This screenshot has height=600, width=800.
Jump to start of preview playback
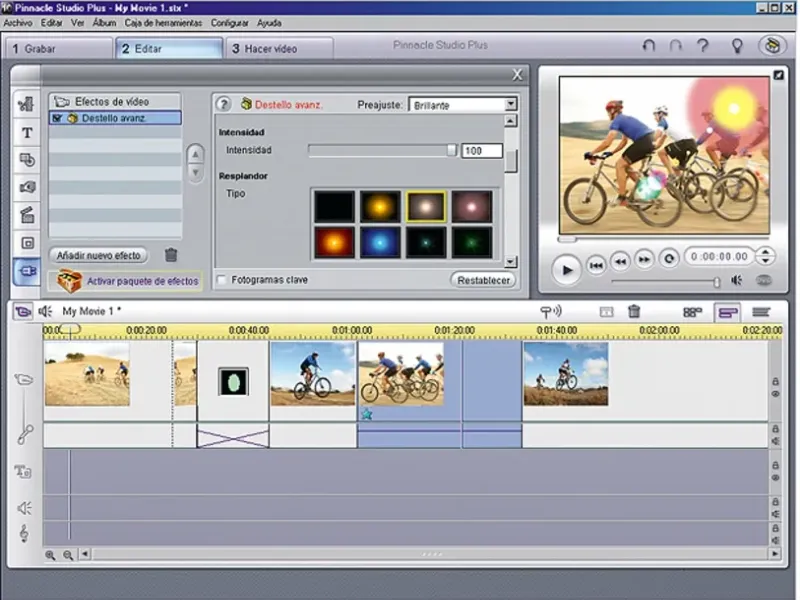coord(596,264)
